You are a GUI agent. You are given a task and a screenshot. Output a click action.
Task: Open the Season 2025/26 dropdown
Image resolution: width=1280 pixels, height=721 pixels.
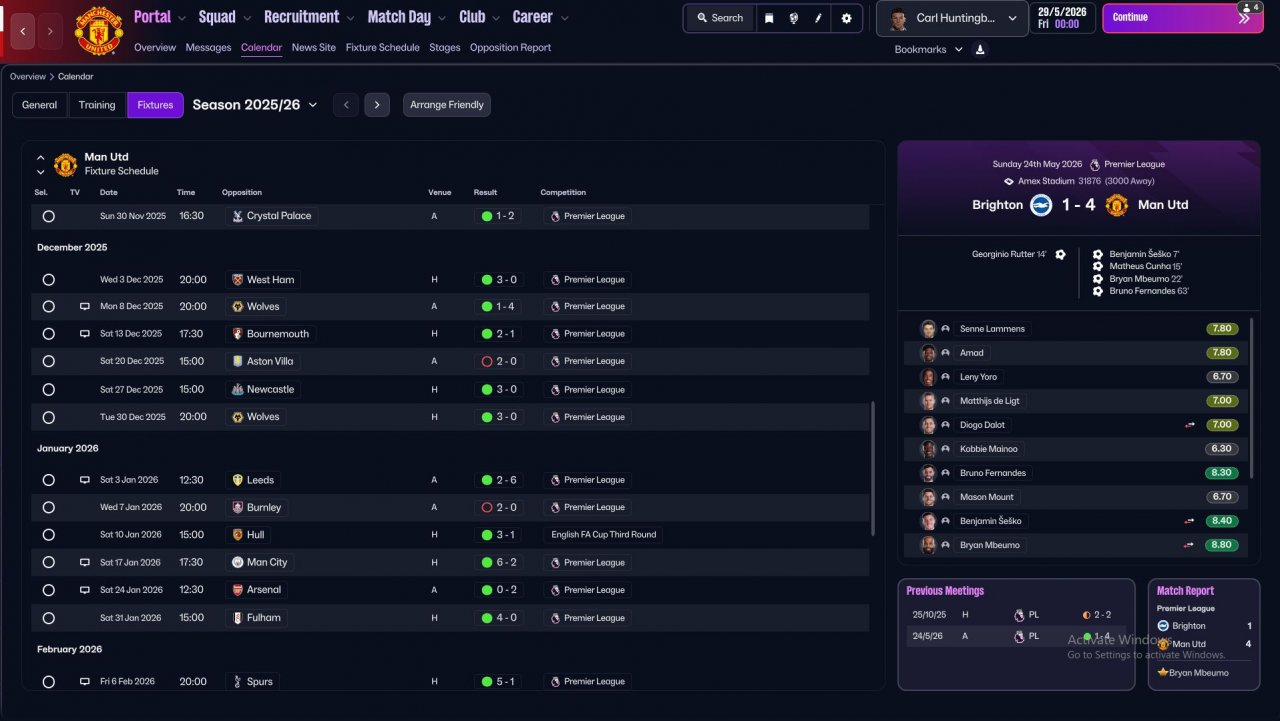click(255, 105)
